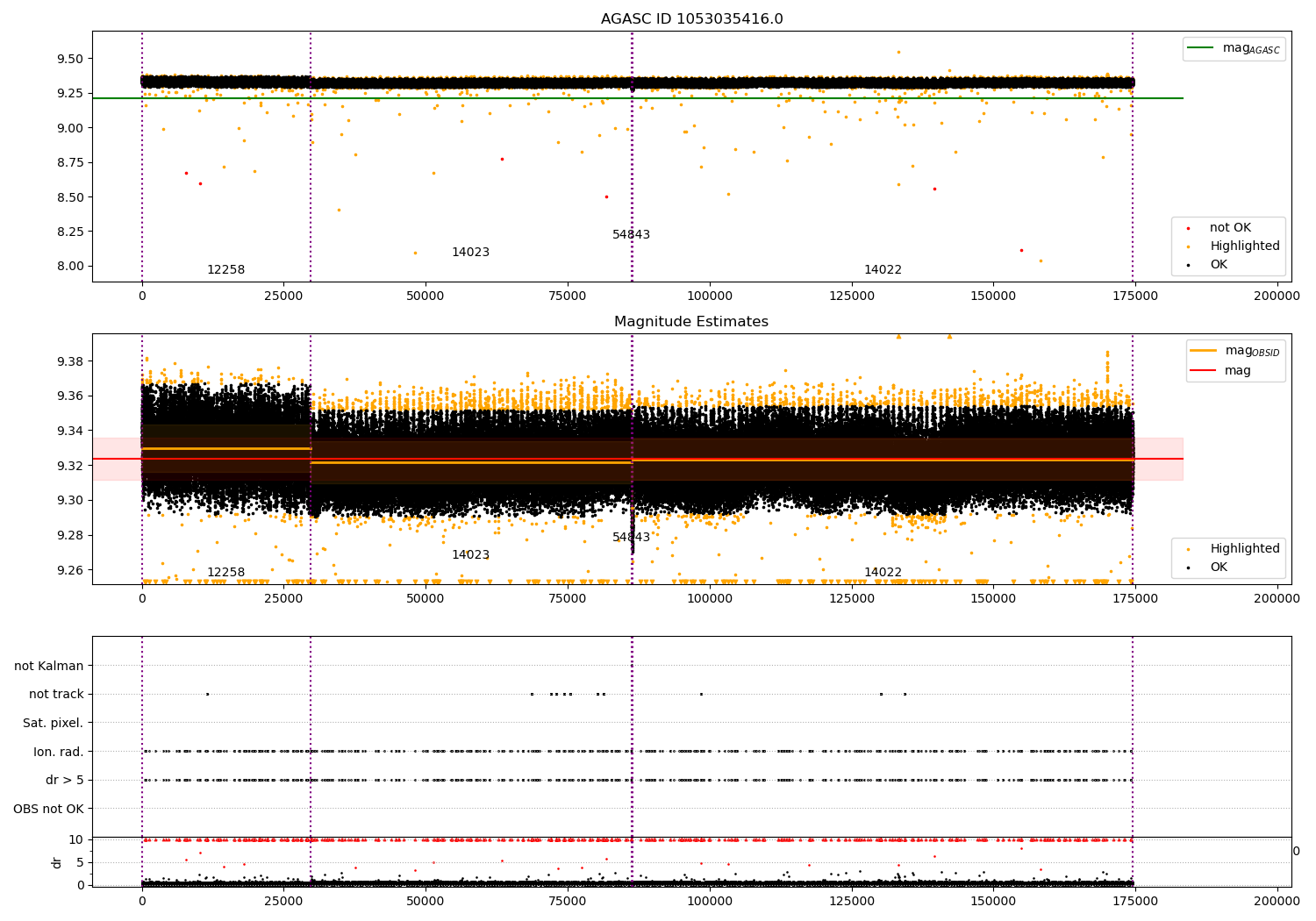The width and height of the screenshot is (1316, 921).
Task: Click the Magnitude Estimates plot title
Action: (x=691, y=322)
